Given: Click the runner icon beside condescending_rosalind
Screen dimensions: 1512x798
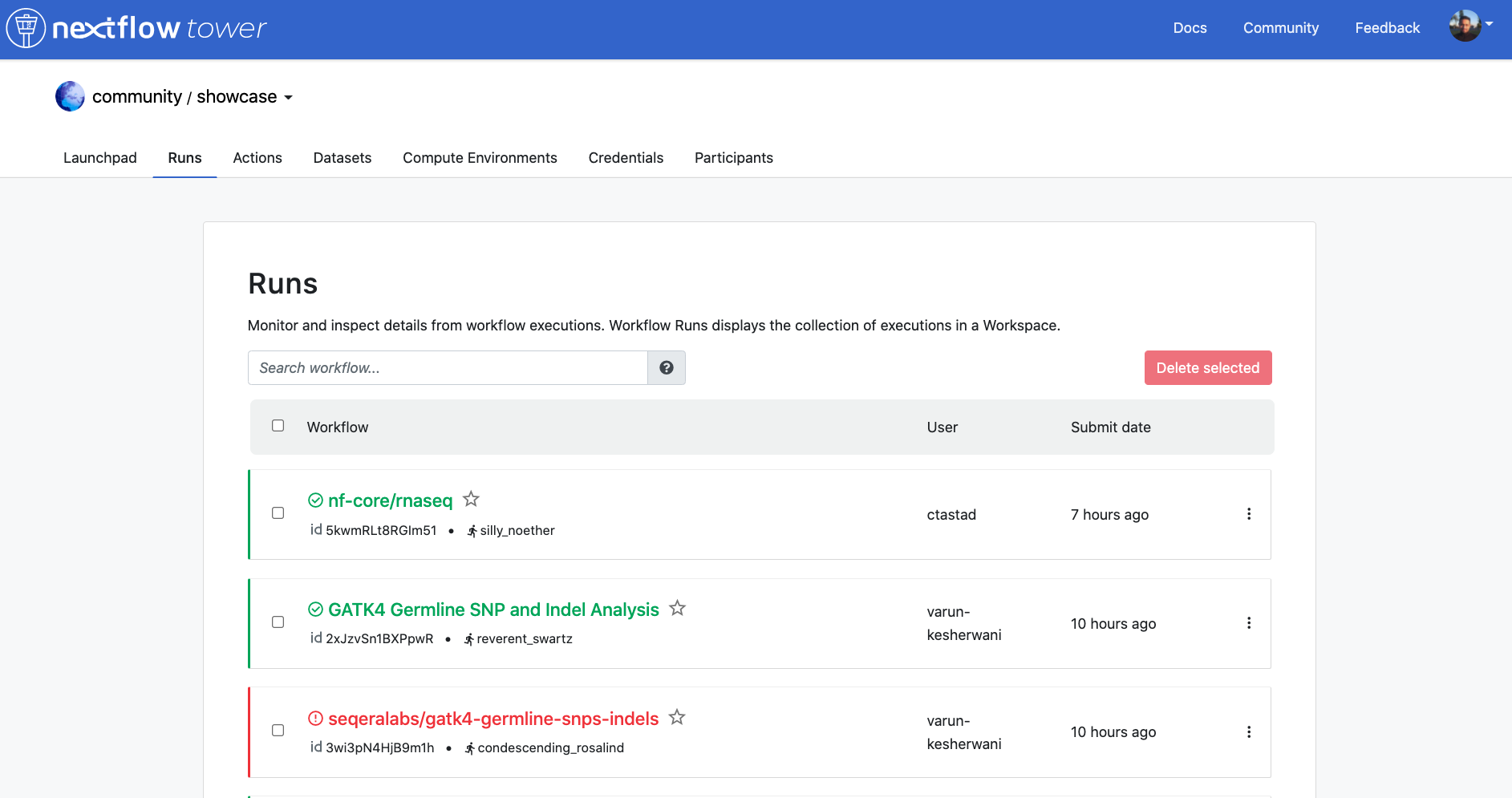Looking at the screenshot, I should 469,748.
